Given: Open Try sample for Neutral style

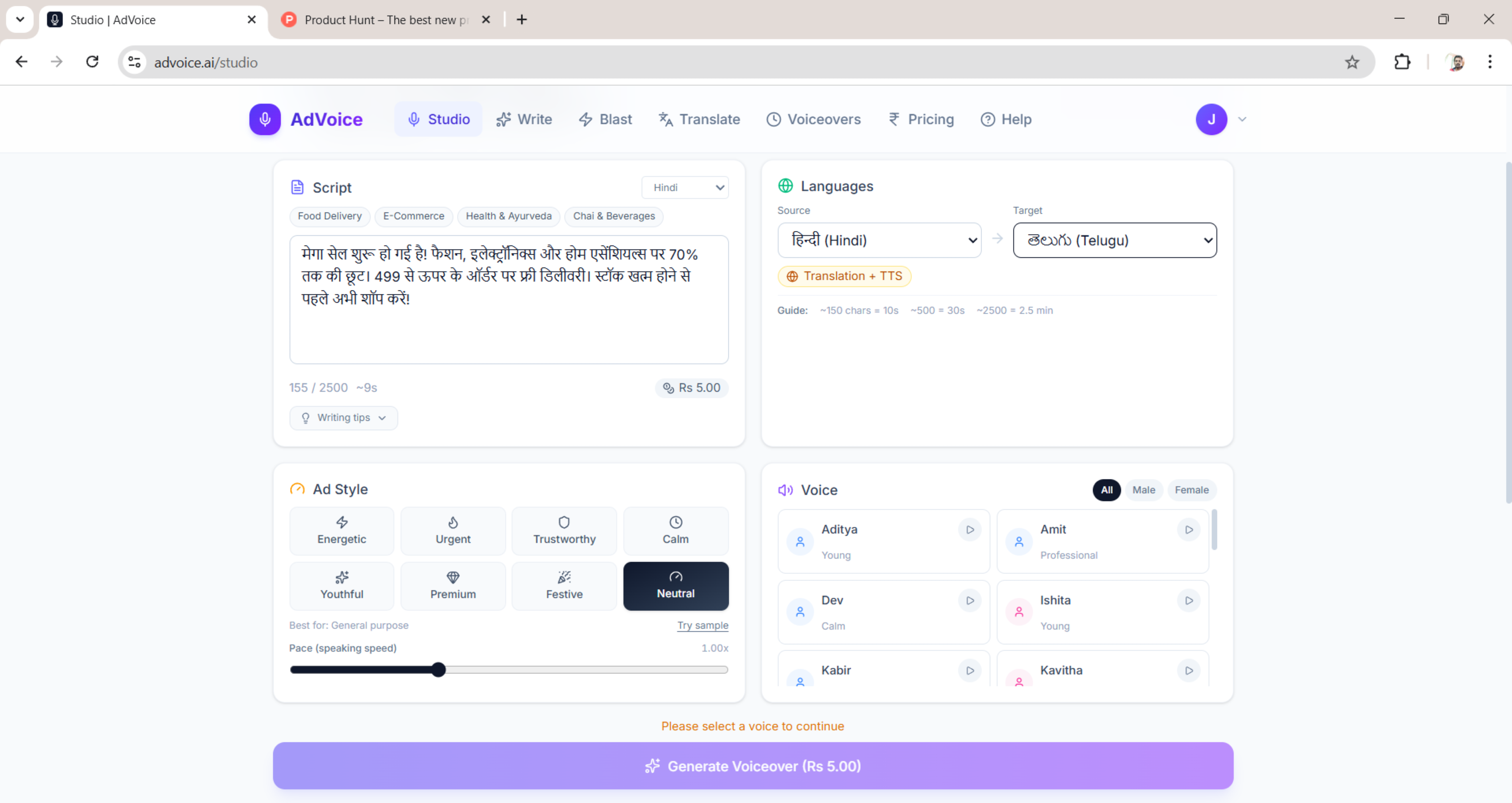Looking at the screenshot, I should (x=703, y=625).
